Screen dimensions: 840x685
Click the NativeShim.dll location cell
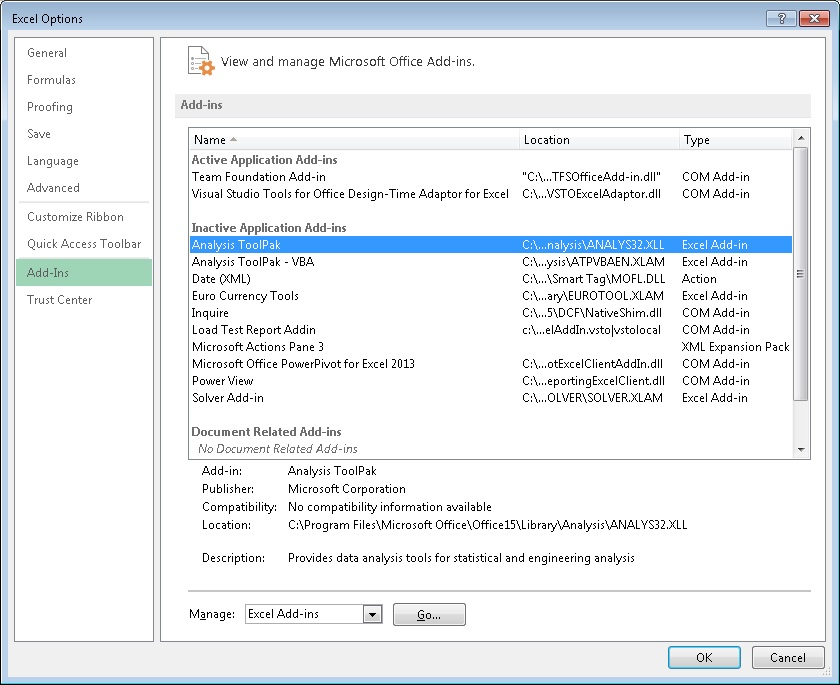tap(592, 313)
